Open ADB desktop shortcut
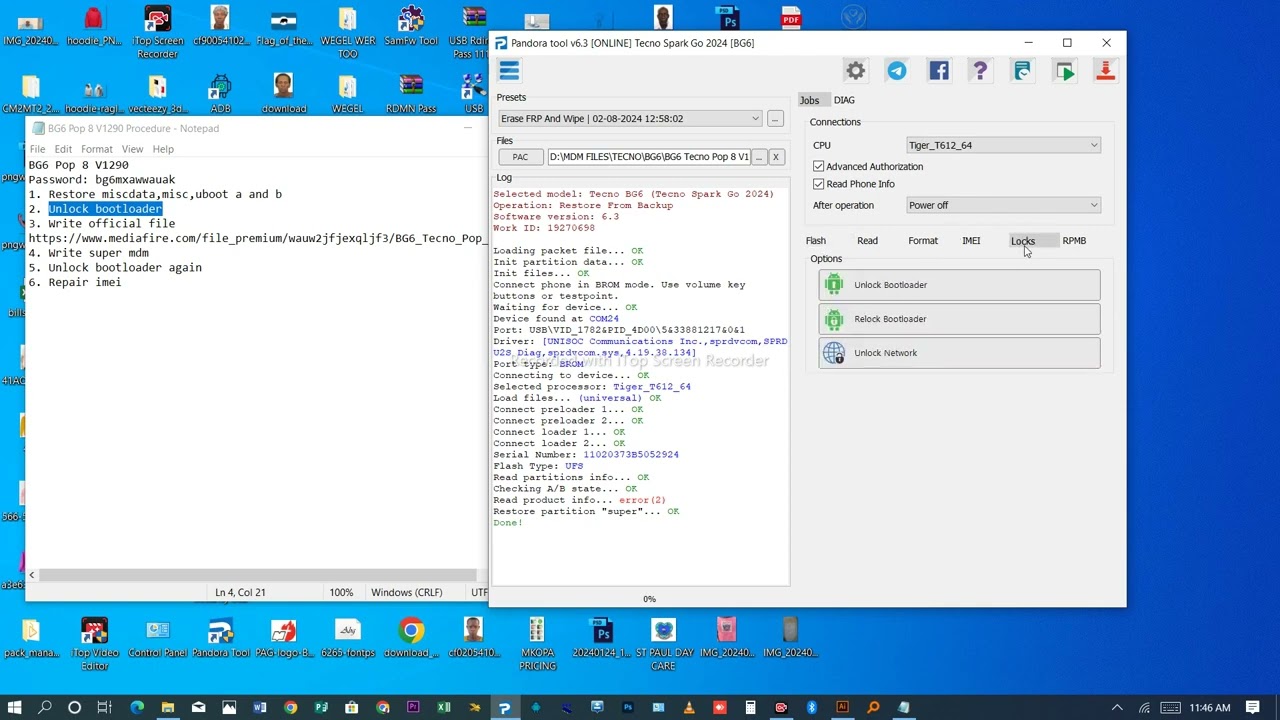This screenshot has width=1280, height=720. (220, 95)
